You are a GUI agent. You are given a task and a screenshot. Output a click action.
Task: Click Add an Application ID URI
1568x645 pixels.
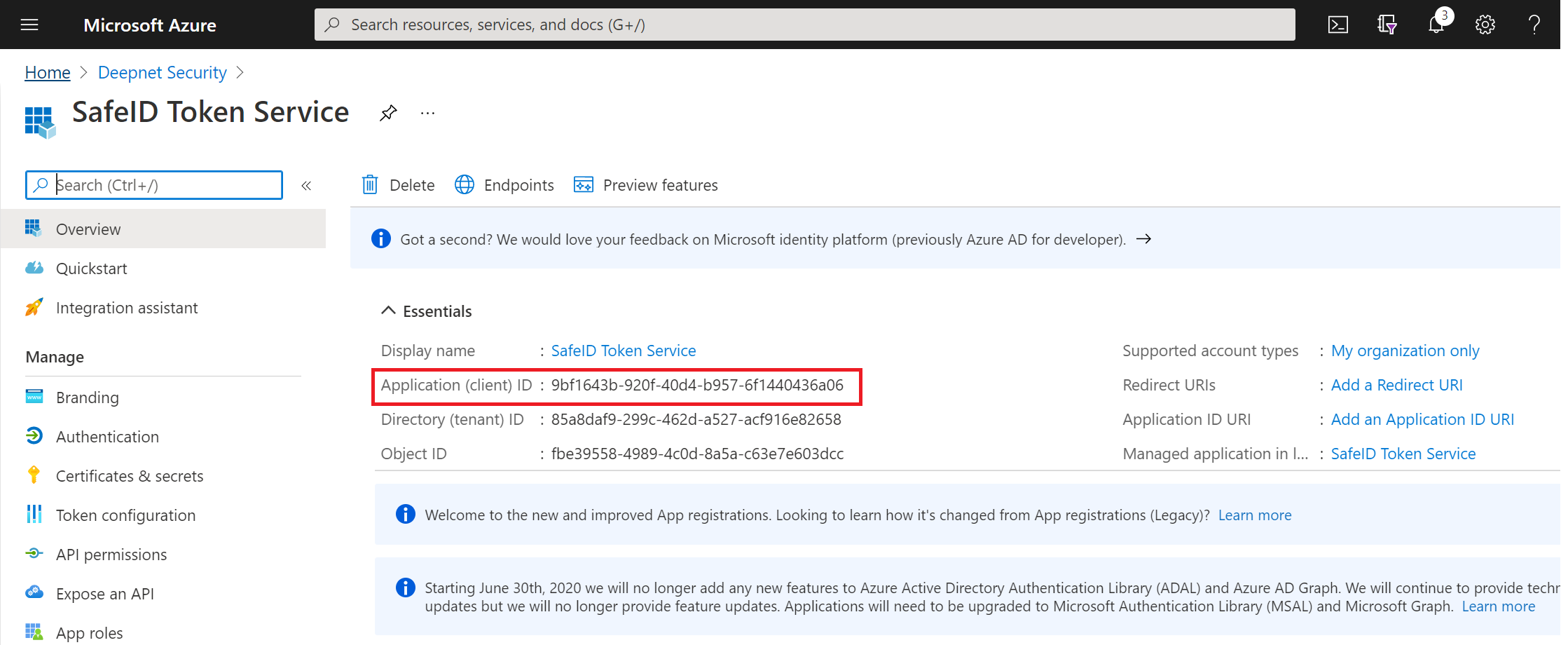pyautogui.click(x=1422, y=419)
